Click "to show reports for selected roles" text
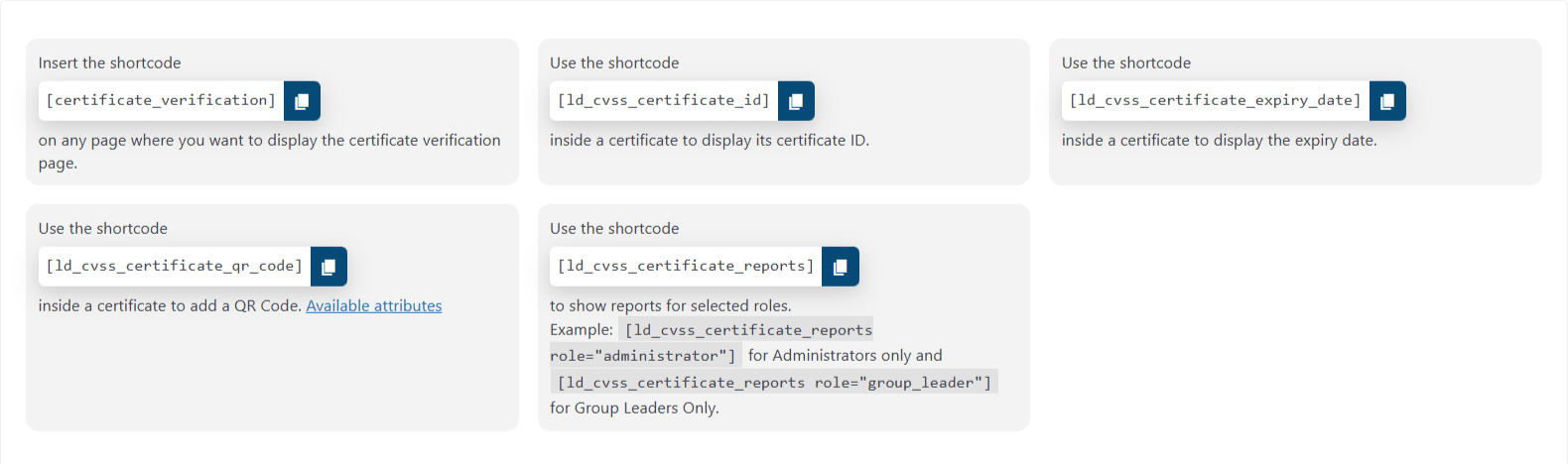The width and height of the screenshot is (1568, 464). tap(671, 306)
